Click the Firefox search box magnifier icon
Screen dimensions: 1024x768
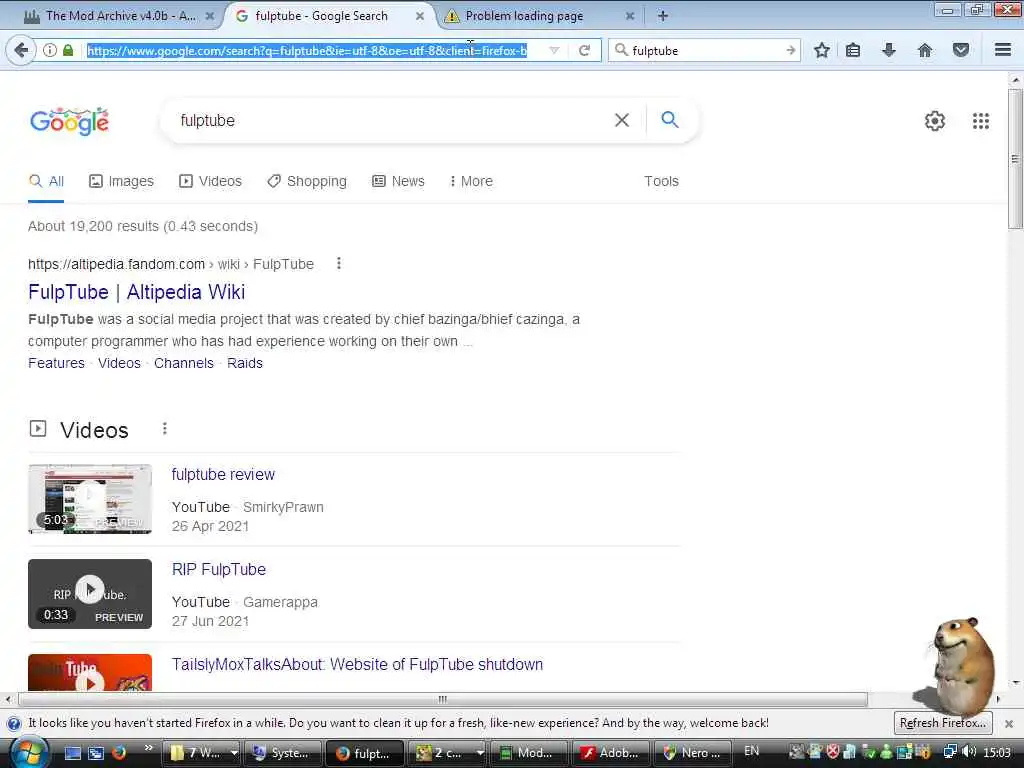point(621,50)
